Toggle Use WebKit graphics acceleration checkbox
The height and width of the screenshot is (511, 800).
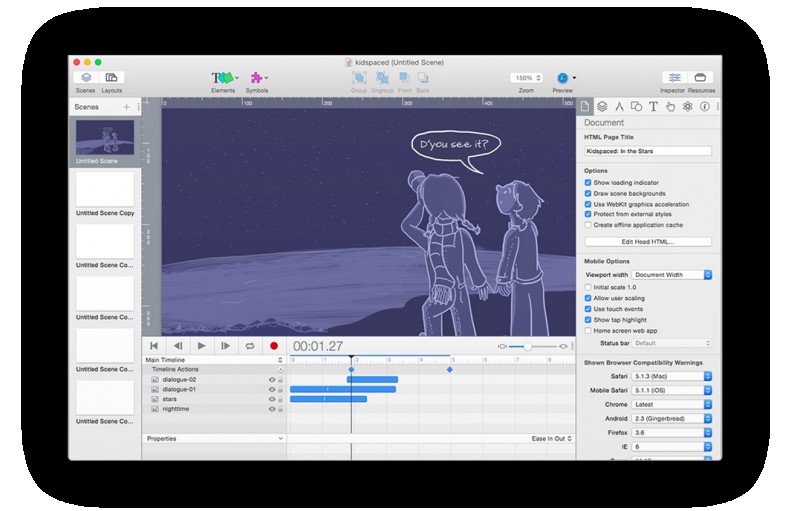pyautogui.click(x=588, y=204)
